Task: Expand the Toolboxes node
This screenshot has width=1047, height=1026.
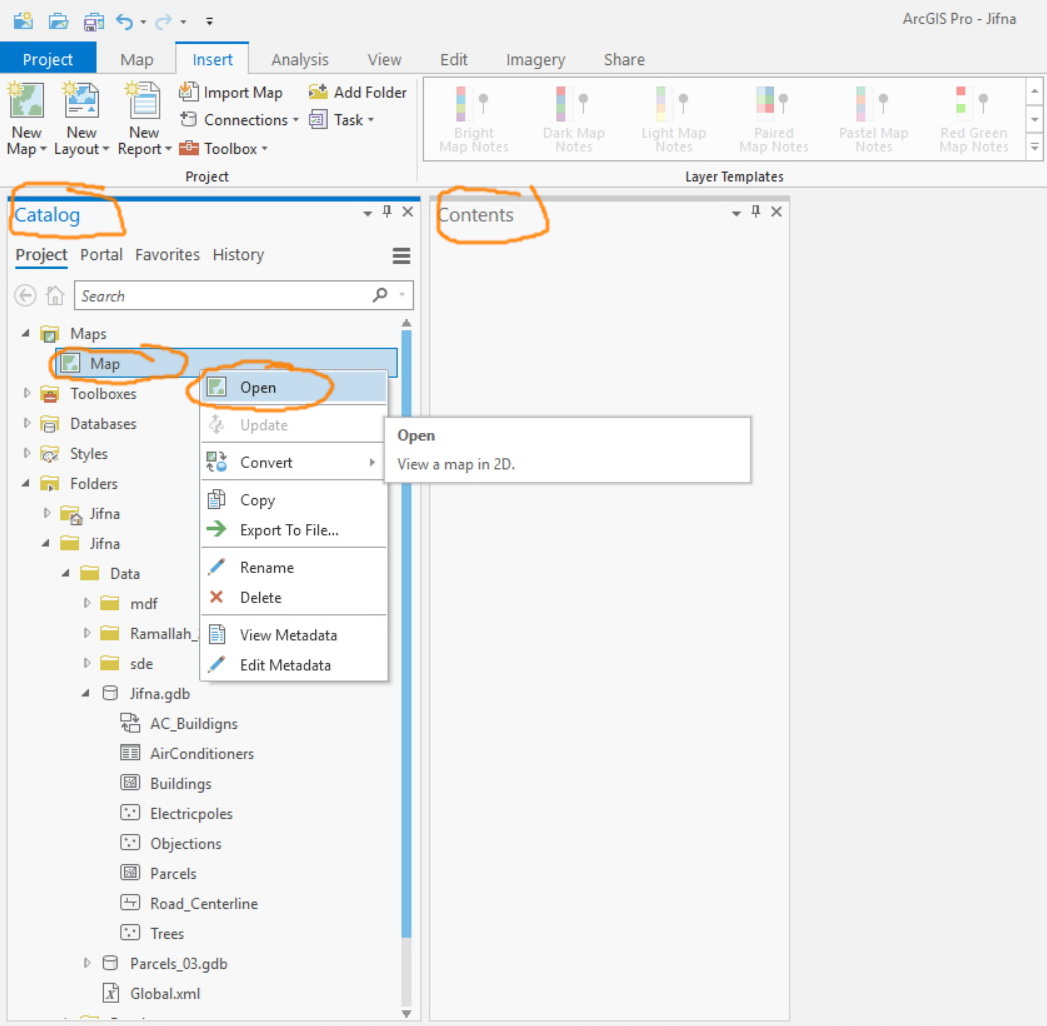Action: click(x=27, y=393)
